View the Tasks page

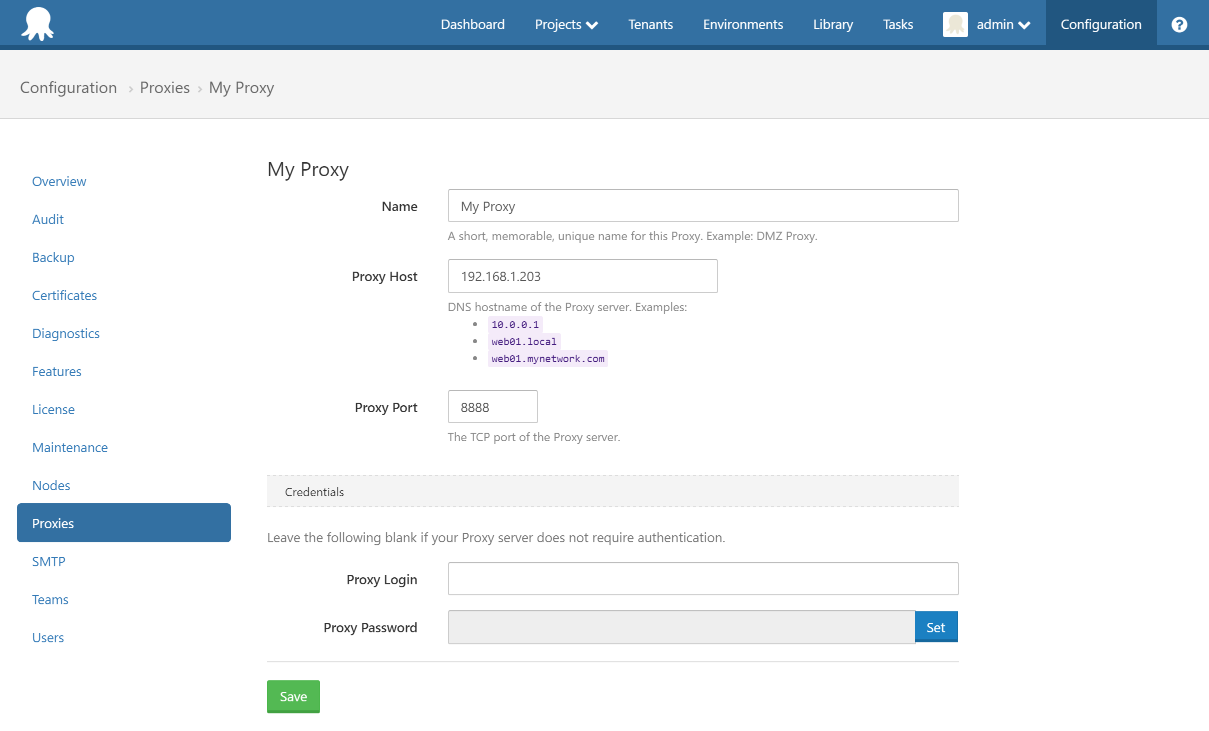click(x=897, y=24)
